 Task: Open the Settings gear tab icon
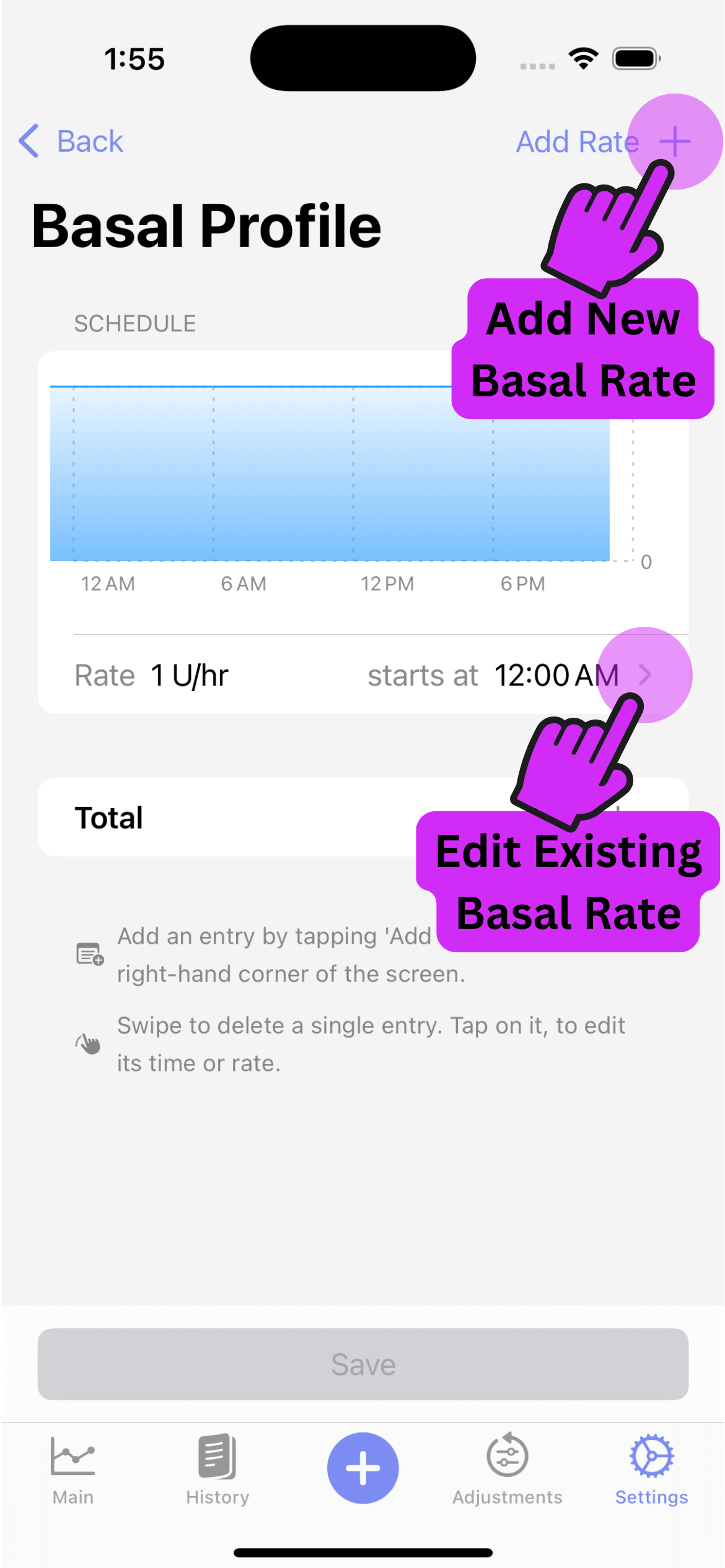point(651,1456)
